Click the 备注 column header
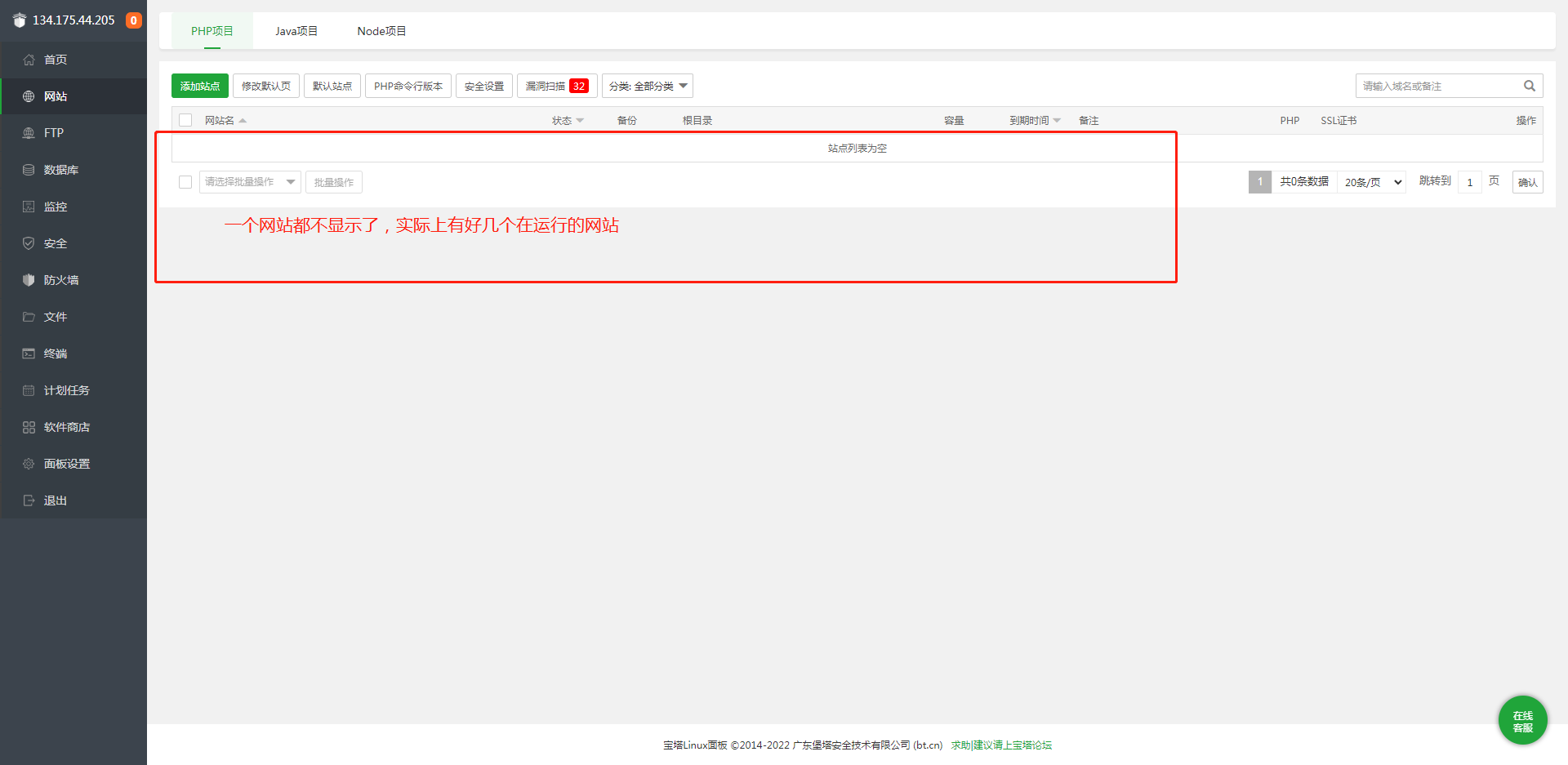The height and width of the screenshot is (765, 1568). click(x=1089, y=121)
